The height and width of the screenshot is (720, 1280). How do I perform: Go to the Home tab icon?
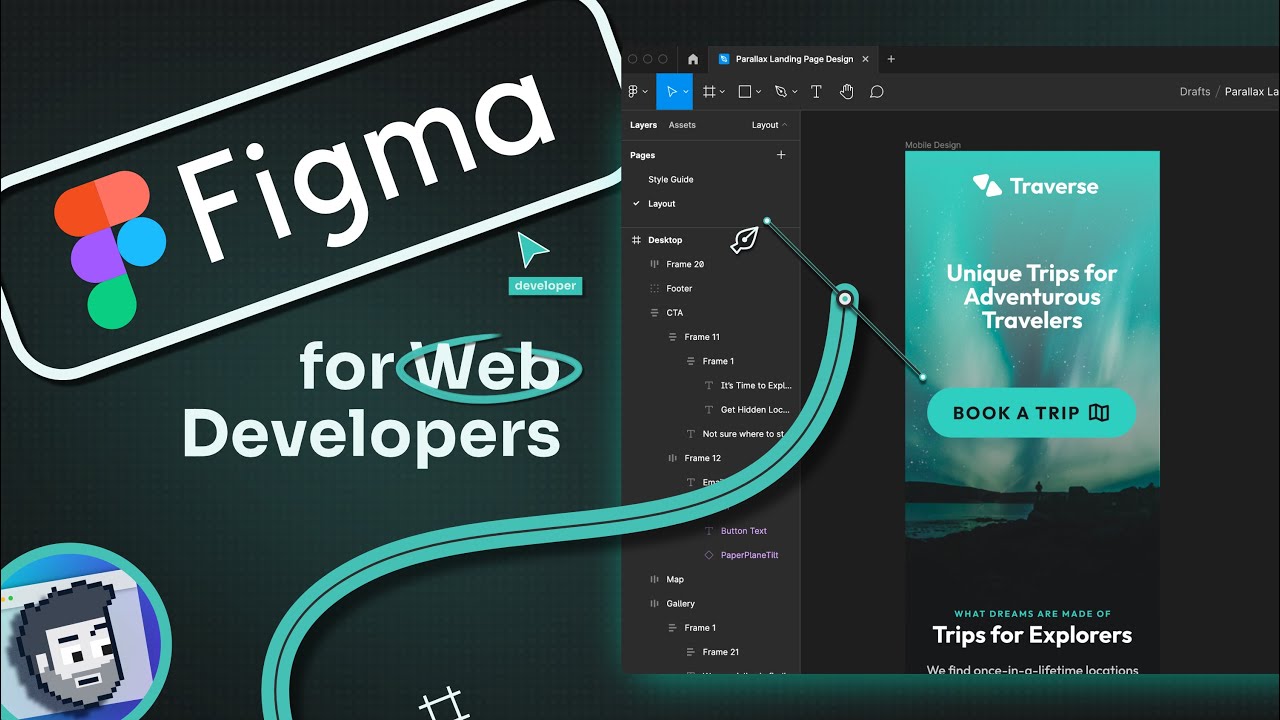[693, 59]
